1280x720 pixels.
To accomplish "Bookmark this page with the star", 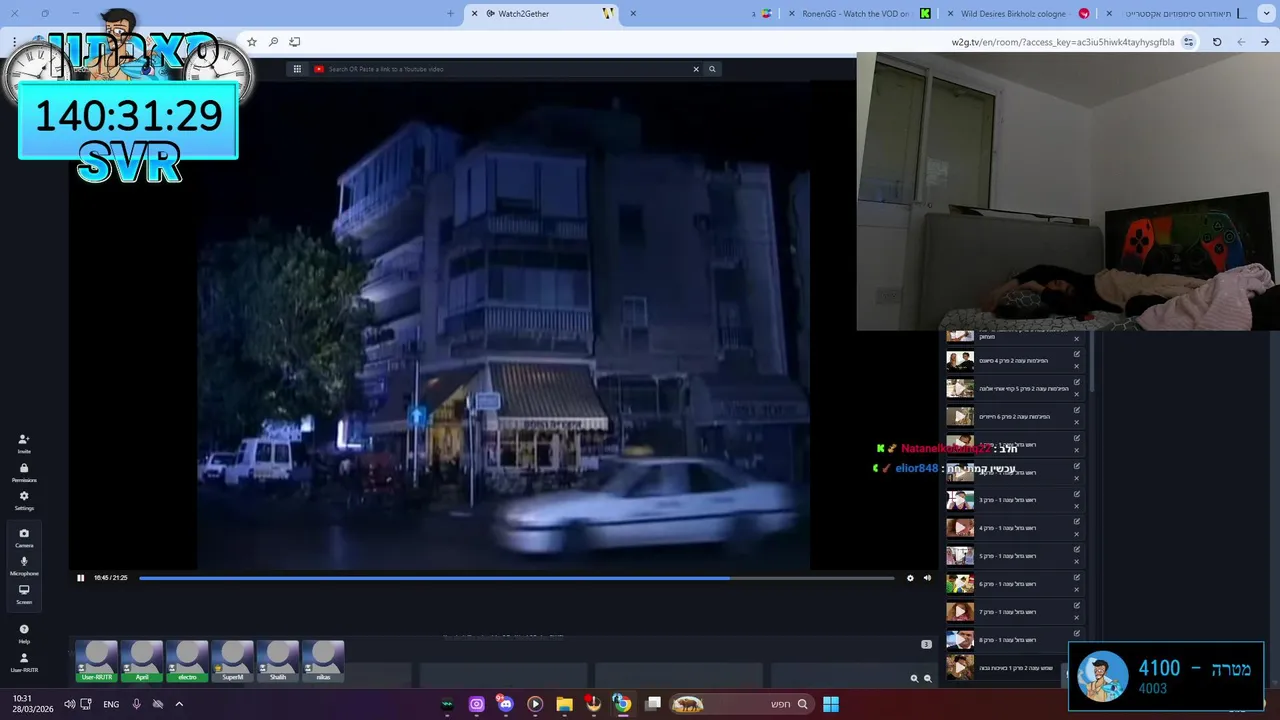I will 252,42.
